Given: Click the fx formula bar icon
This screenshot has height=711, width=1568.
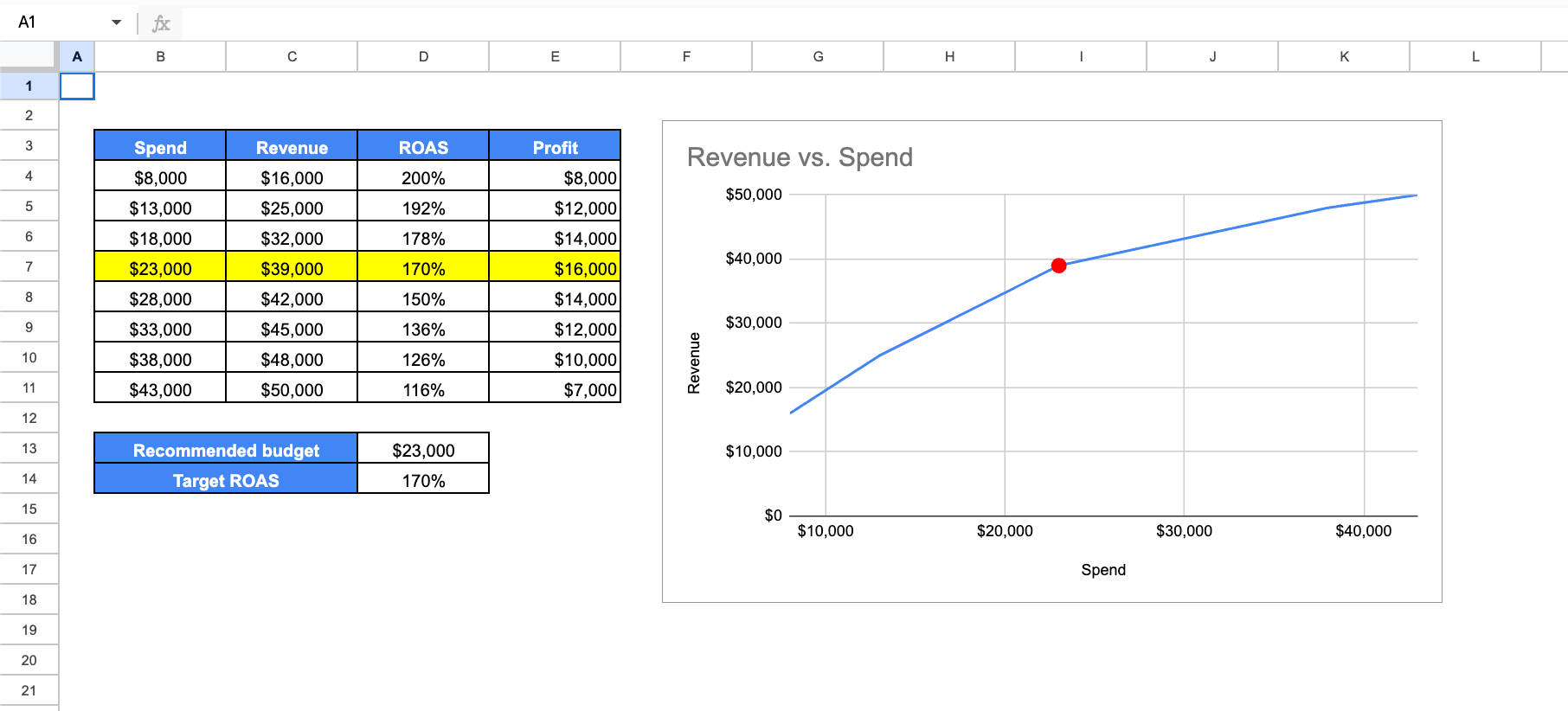Looking at the screenshot, I should point(161,23).
